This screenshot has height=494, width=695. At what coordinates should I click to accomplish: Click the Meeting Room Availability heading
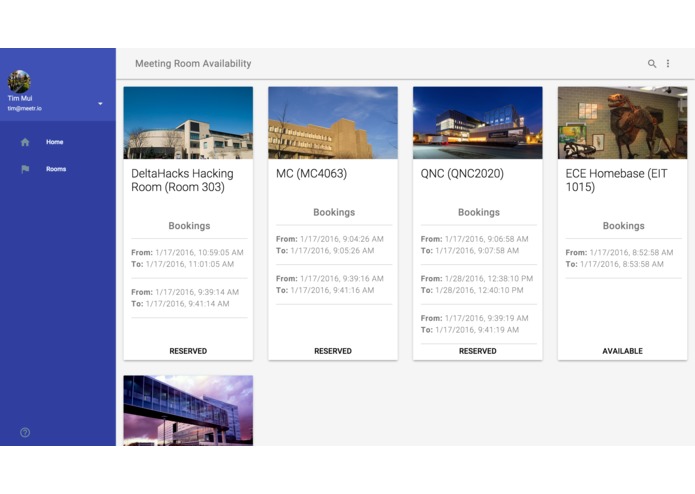[x=193, y=63]
